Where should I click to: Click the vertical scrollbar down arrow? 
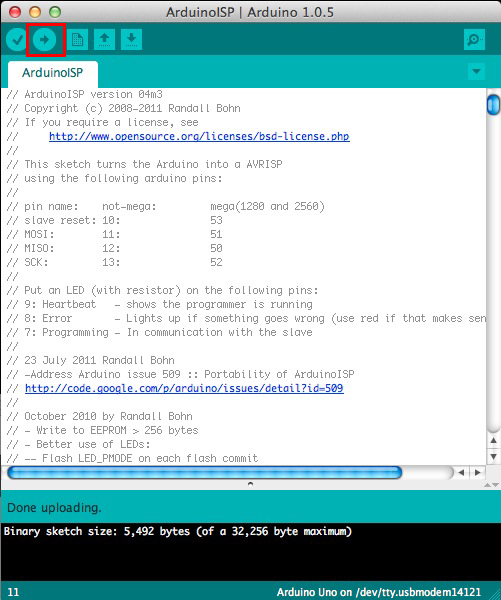point(493,456)
